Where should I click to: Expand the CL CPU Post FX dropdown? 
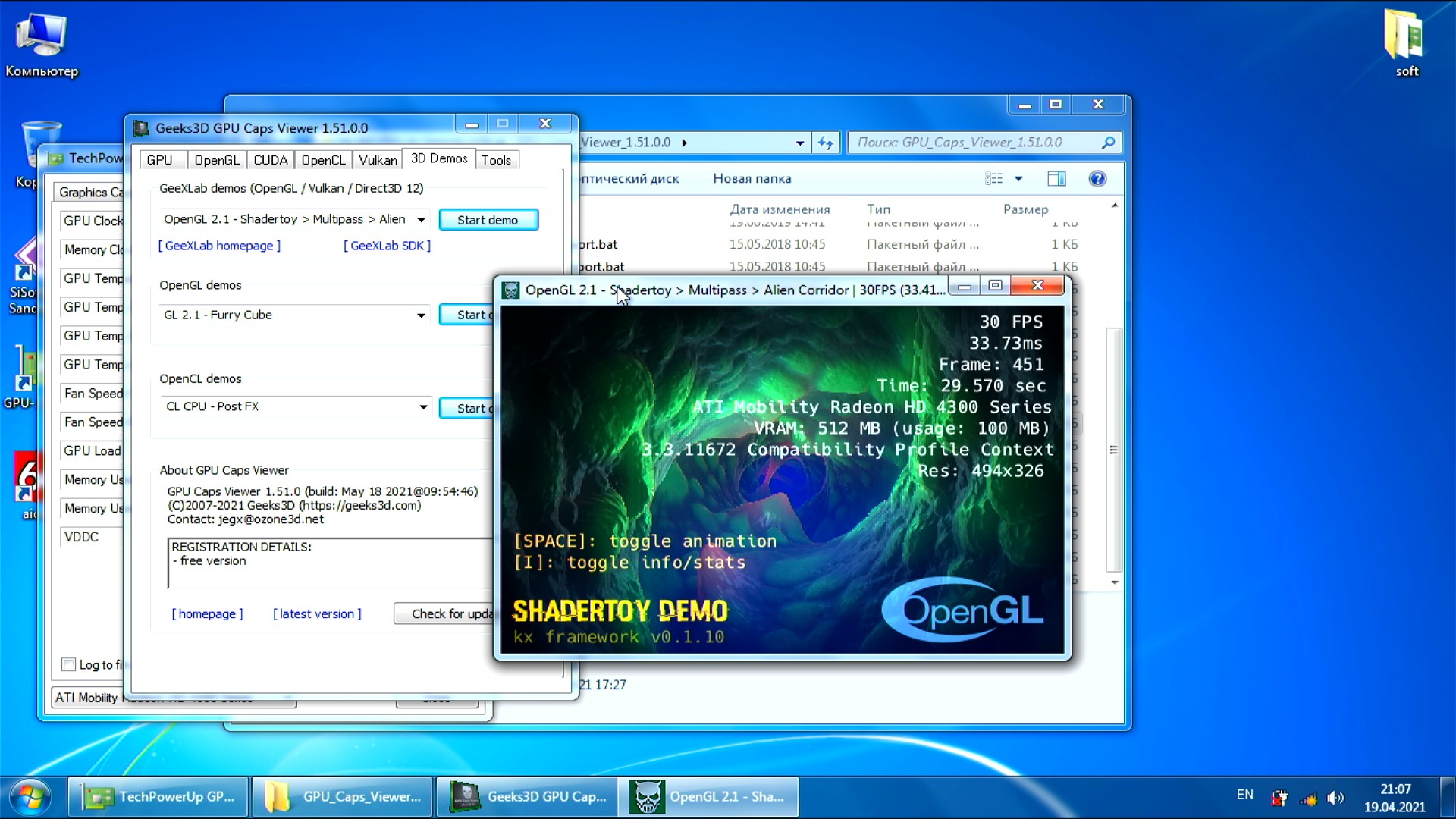pos(423,407)
